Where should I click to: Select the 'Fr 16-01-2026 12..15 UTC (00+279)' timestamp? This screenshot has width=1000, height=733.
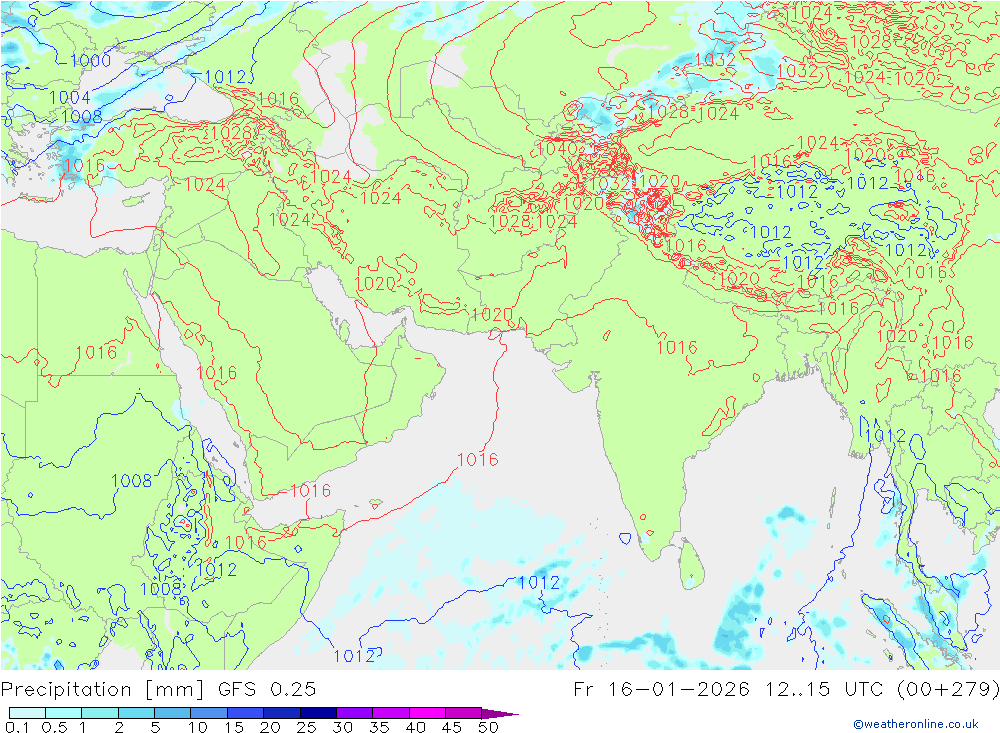[x=786, y=689]
